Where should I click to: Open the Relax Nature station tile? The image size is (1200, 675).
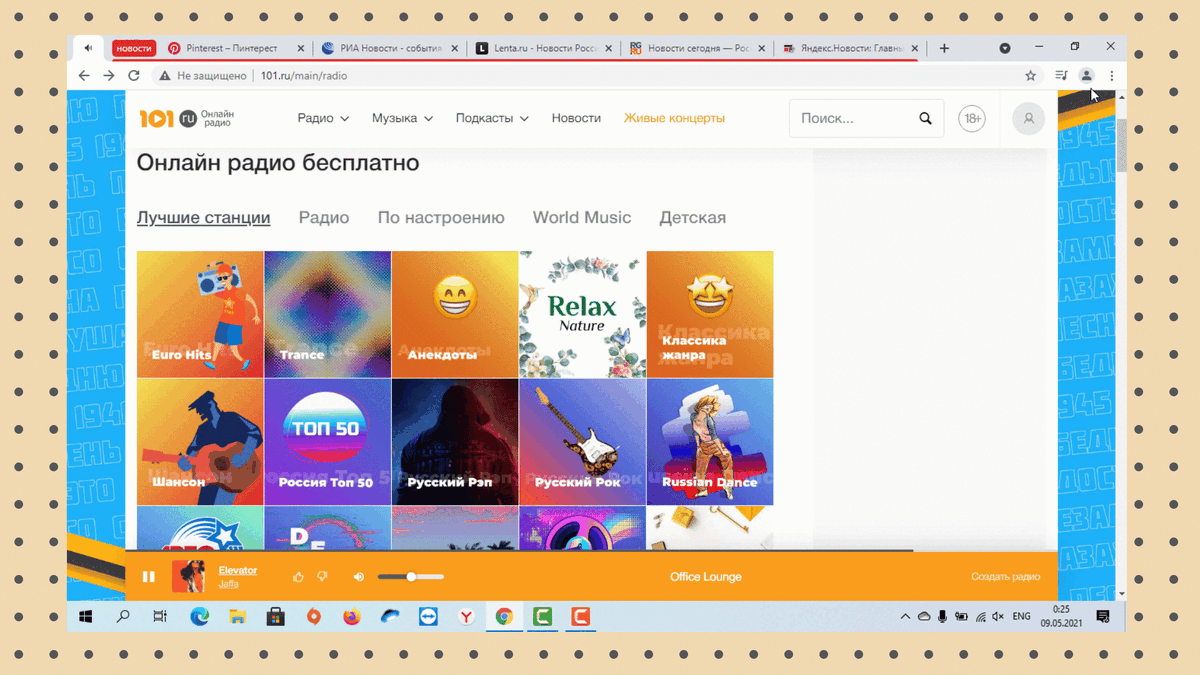pos(582,314)
